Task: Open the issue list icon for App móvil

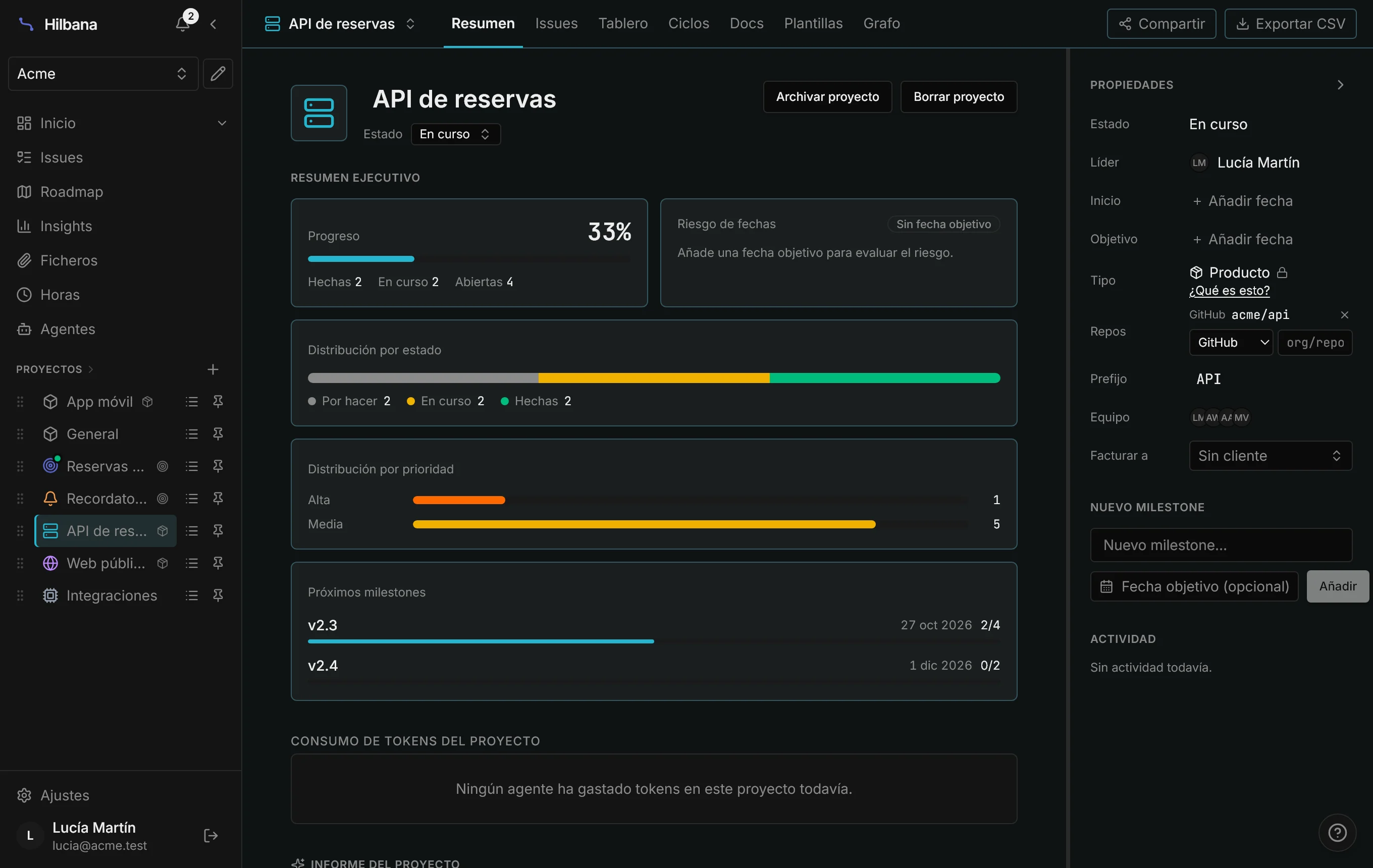Action: pos(192,402)
